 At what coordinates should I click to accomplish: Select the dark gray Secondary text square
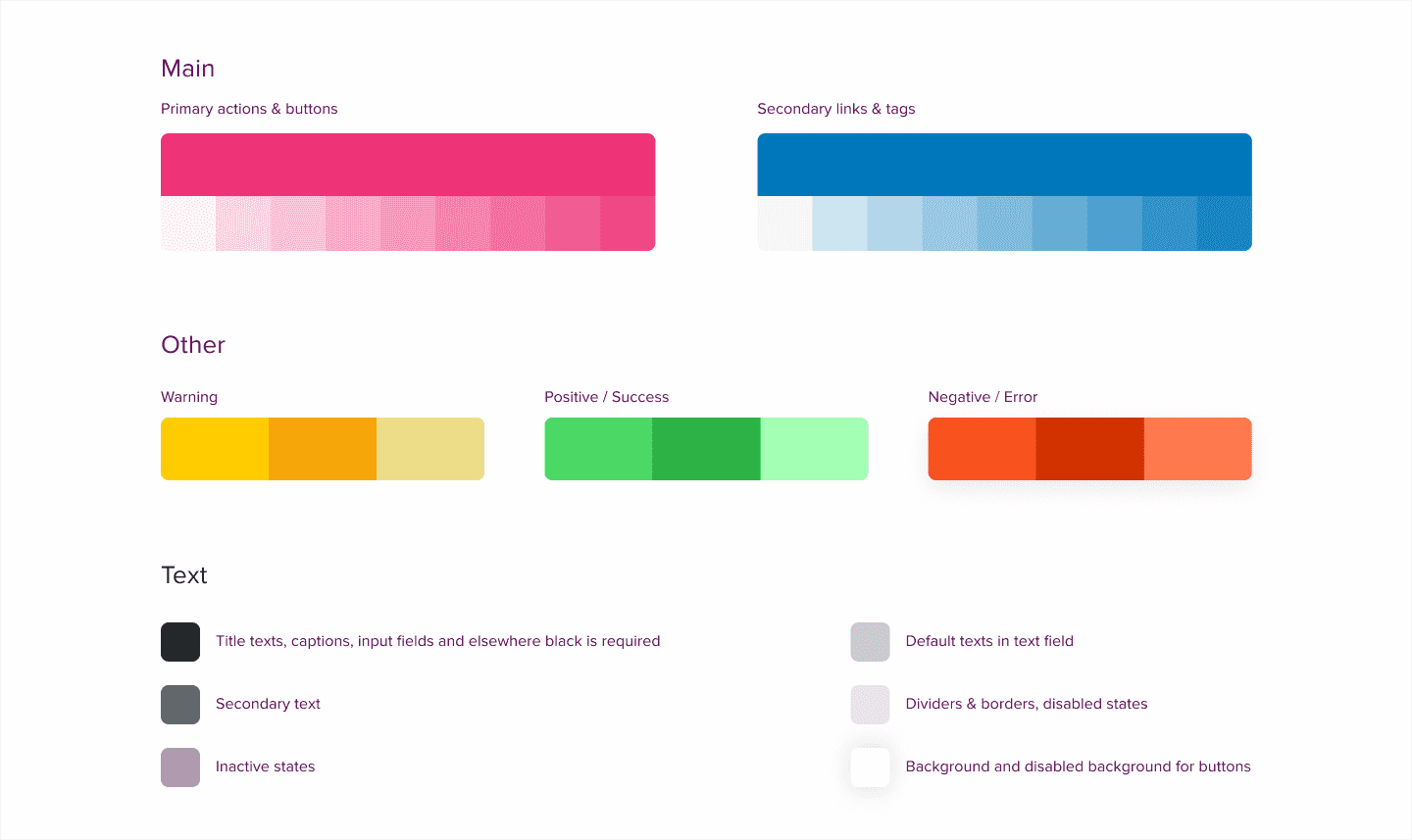180,705
